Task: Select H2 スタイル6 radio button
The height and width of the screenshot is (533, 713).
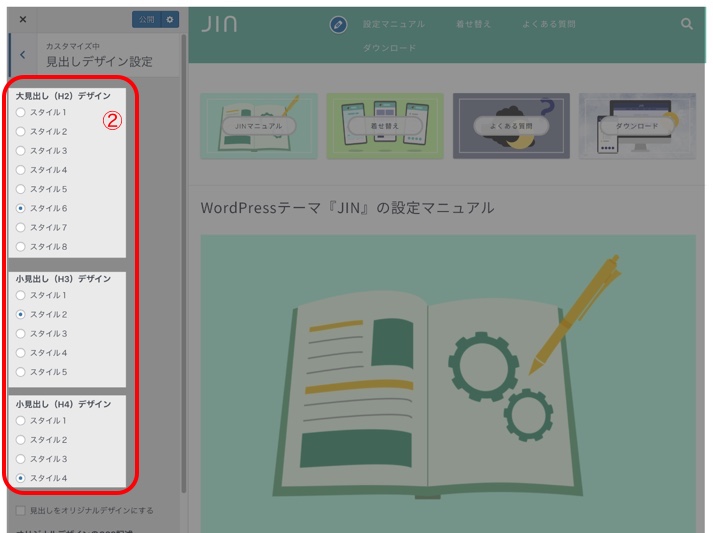Action: 20,208
